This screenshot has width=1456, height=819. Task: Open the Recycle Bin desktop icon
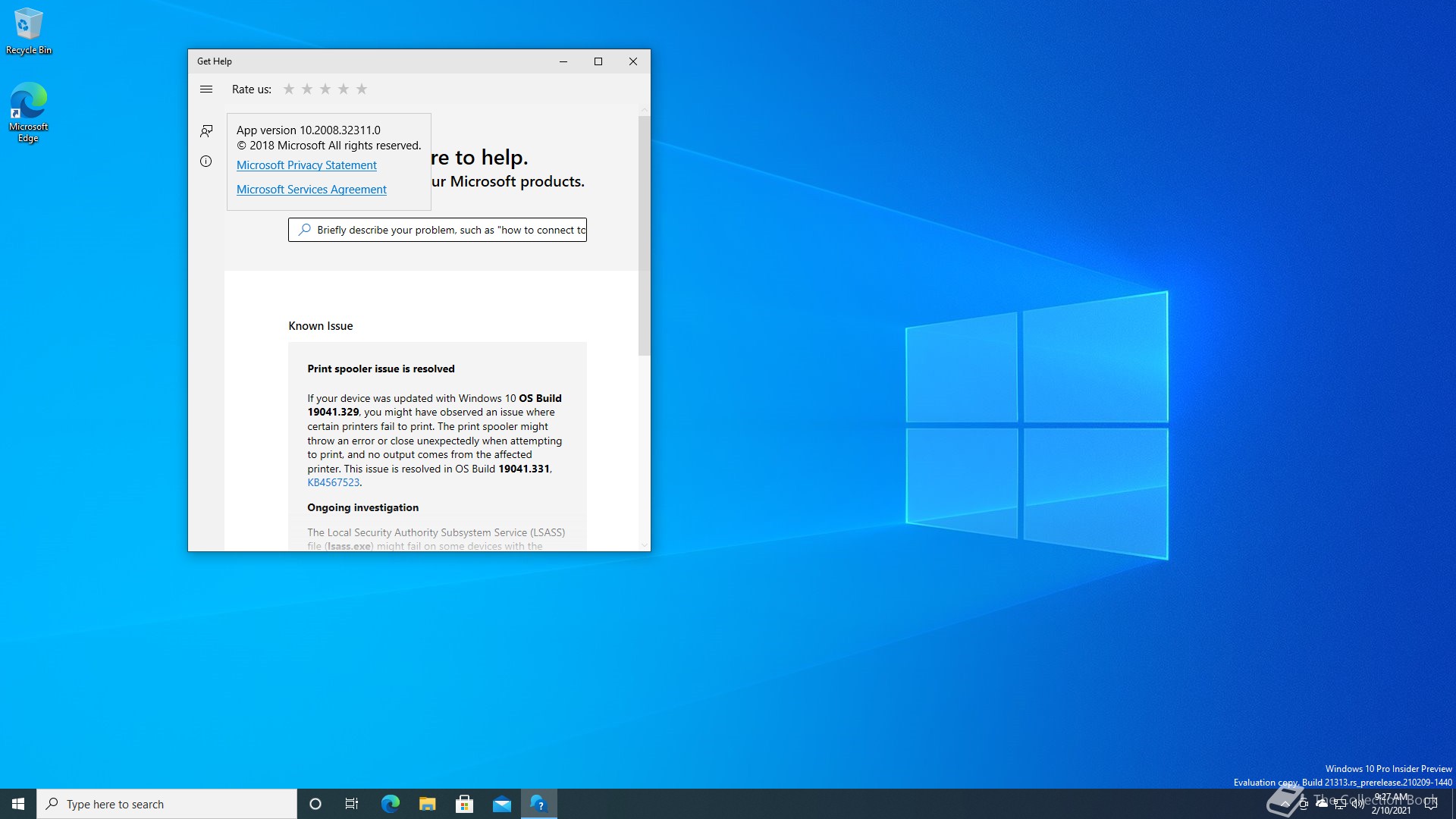[x=29, y=31]
